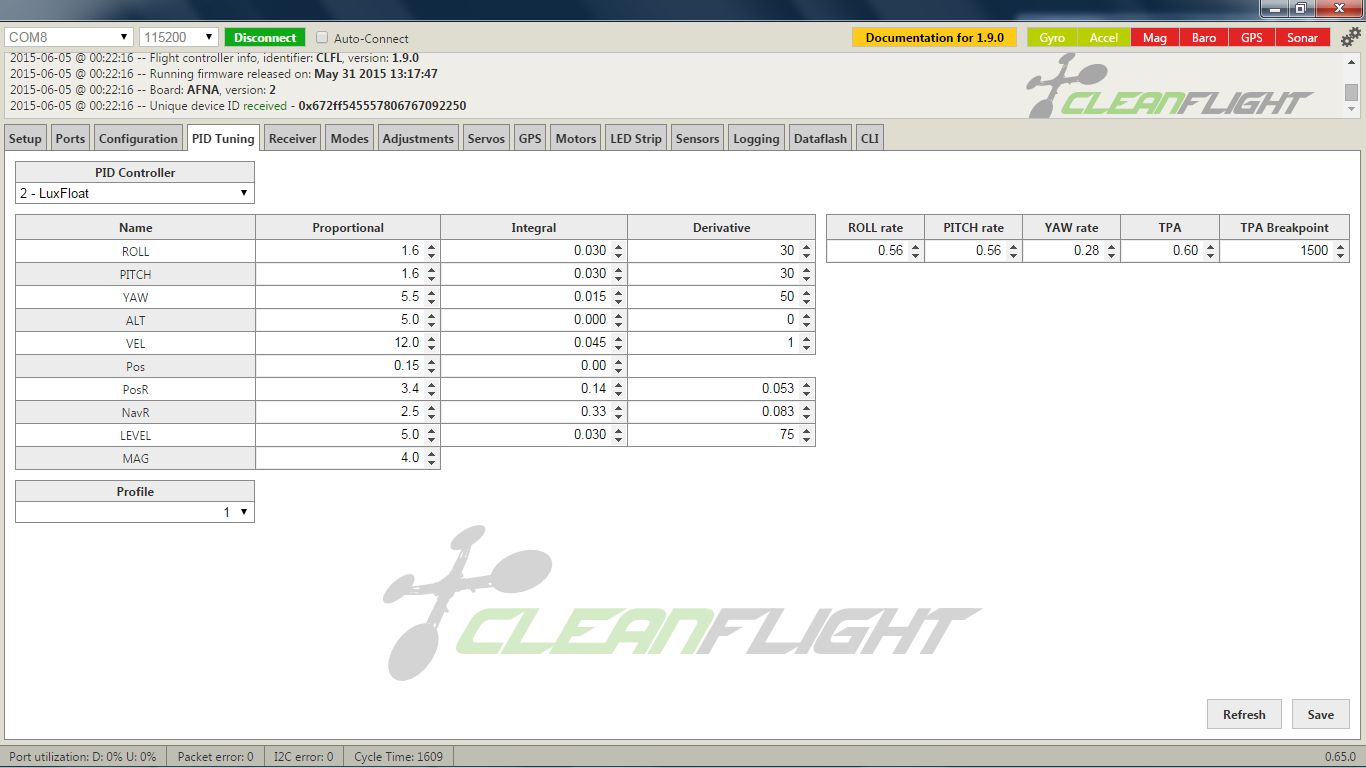The width and height of the screenshot is (1366, 768).
Task: Open the CLI tab
Action: [x=870, y=138]
